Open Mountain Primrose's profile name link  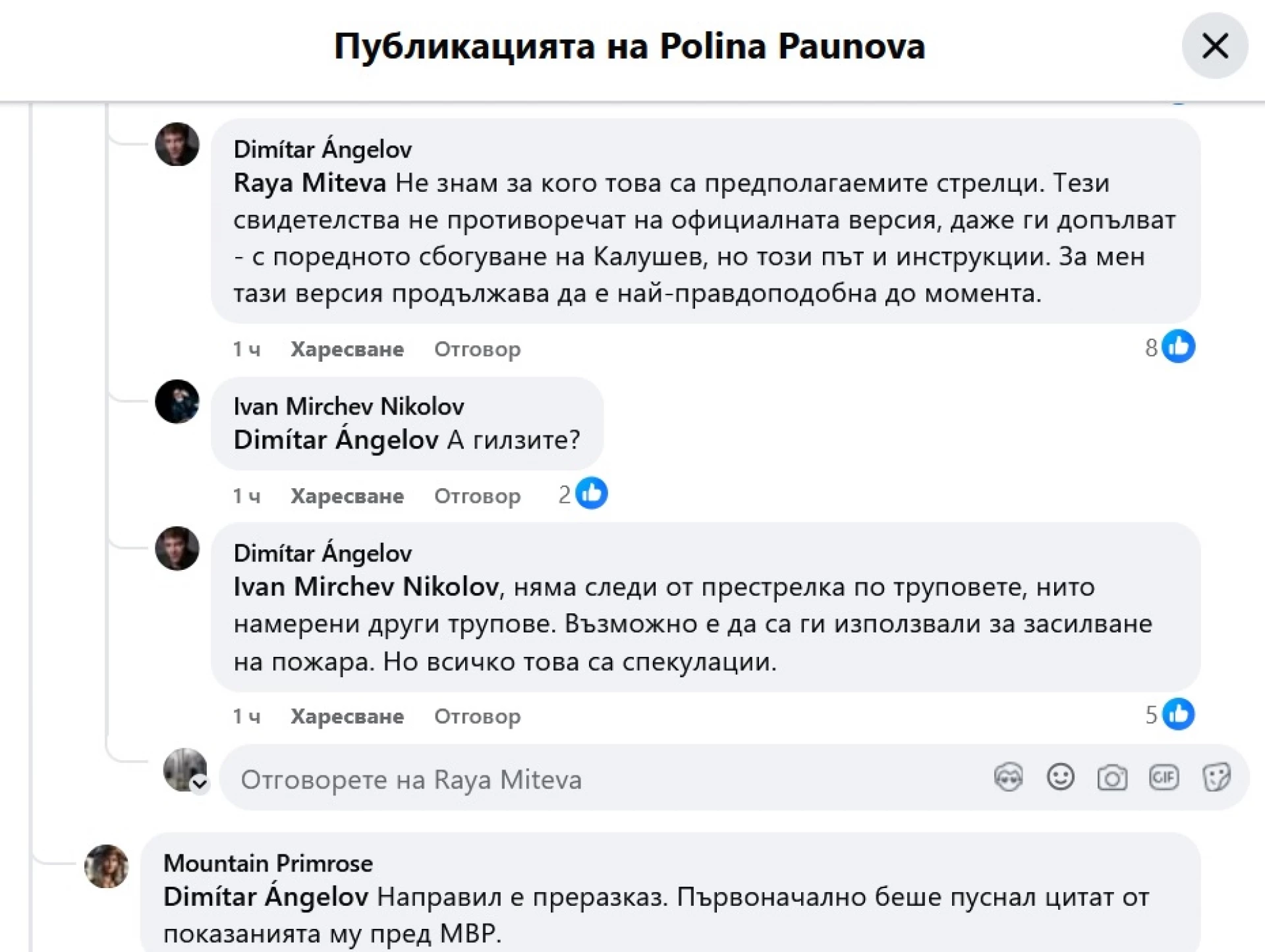coord(268,863)
